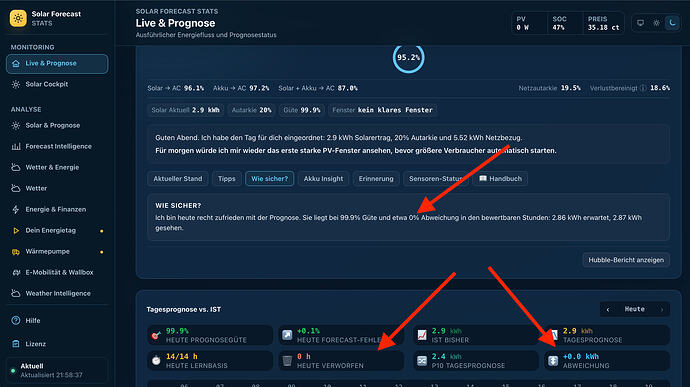
Task: Open Solar & Prognose analysis page
Action: coord(57,125)
